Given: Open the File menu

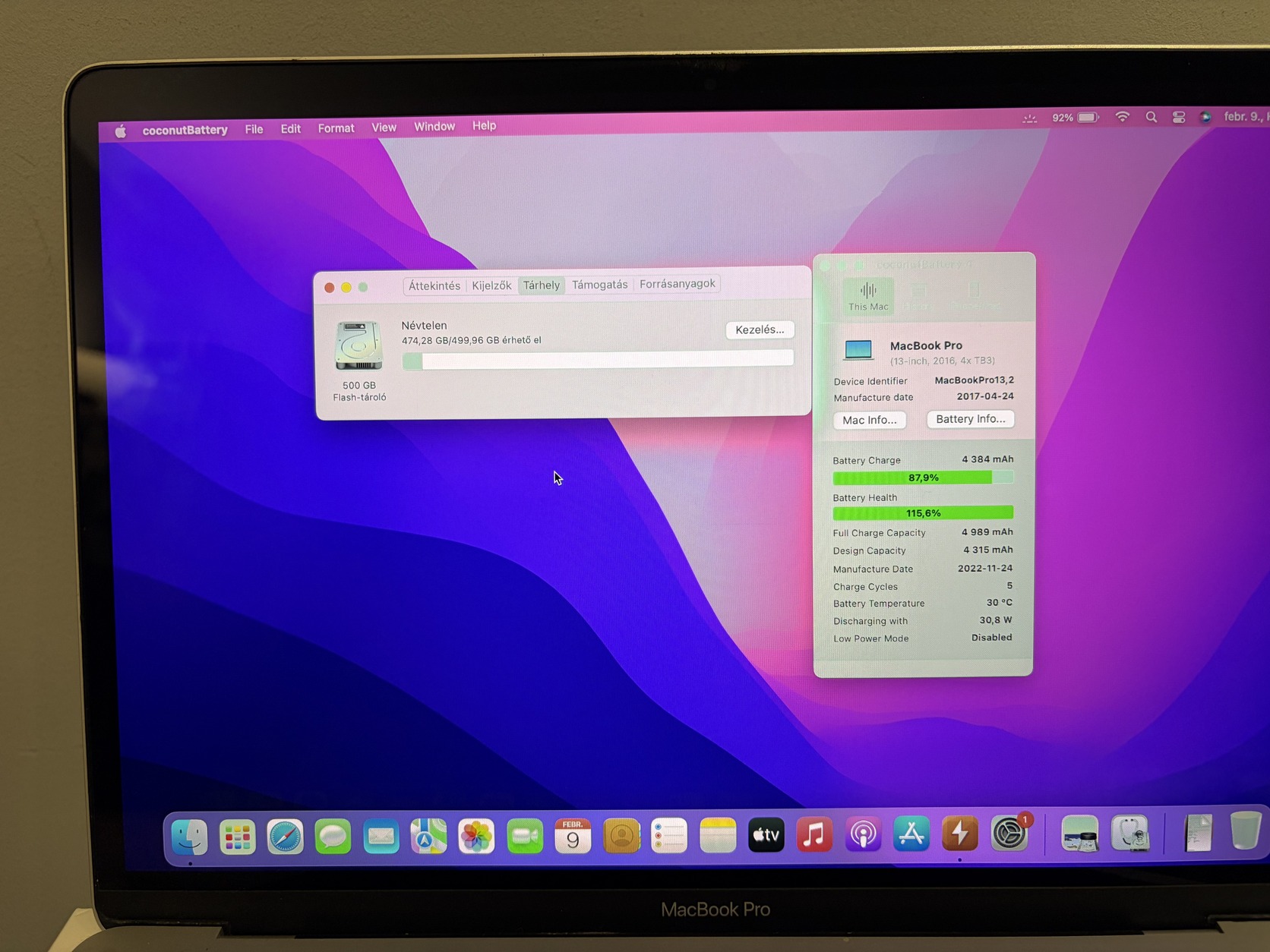Looking at the screenshot, I should tap(254, 129).
